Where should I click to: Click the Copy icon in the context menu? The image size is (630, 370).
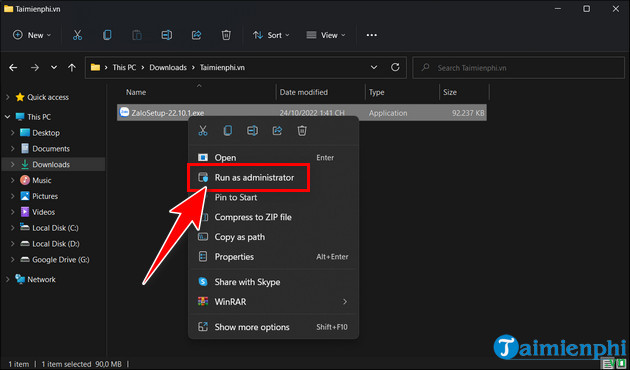pos(228,131)
